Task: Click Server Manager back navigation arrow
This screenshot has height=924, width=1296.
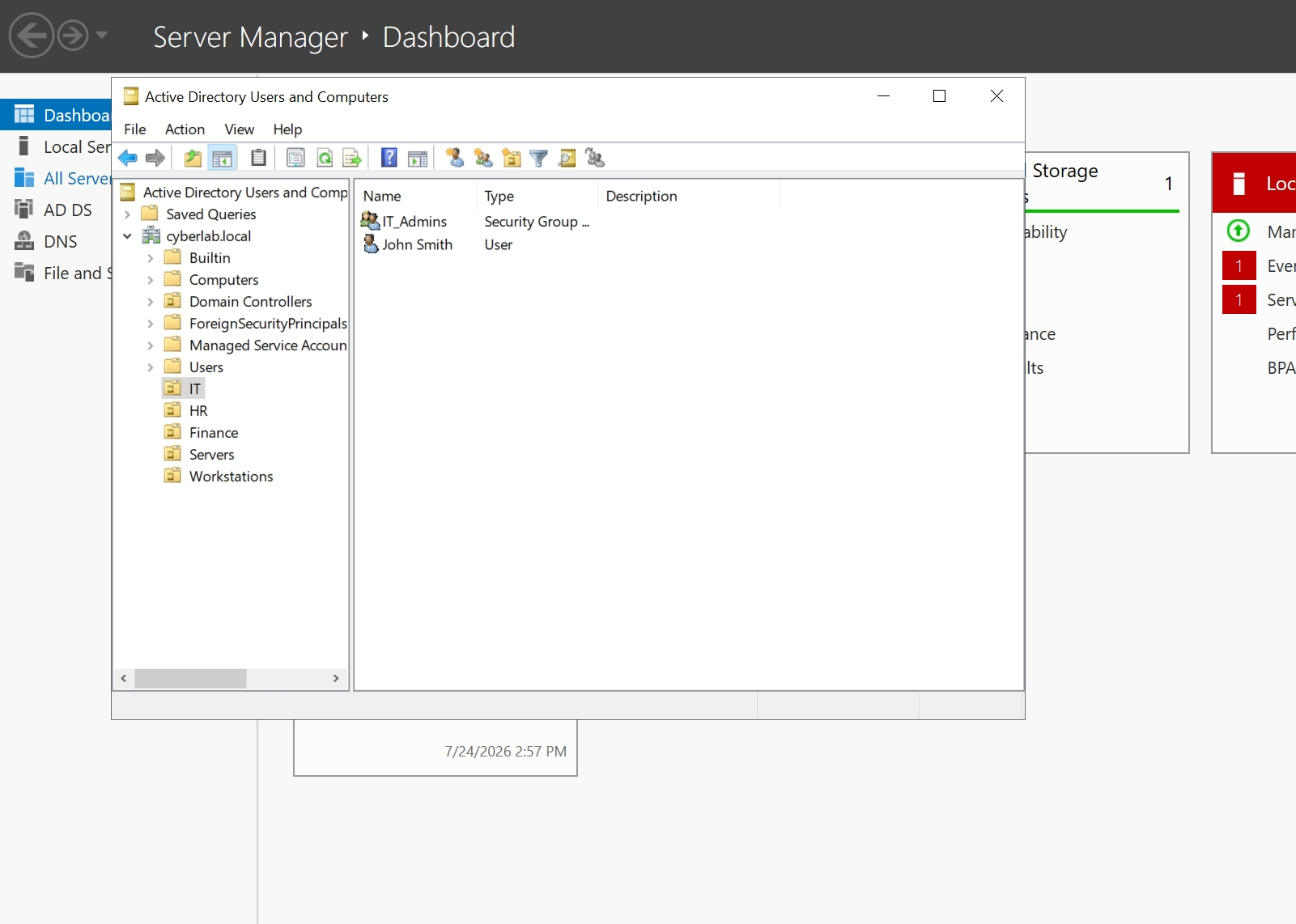Action: [x=32, y=36]
